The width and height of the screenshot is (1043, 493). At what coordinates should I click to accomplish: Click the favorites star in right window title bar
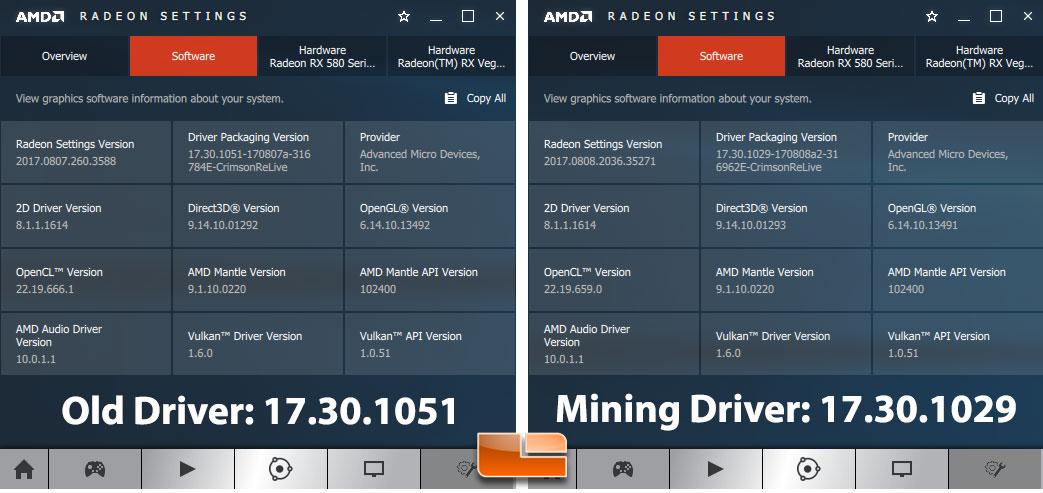[932, 17]
